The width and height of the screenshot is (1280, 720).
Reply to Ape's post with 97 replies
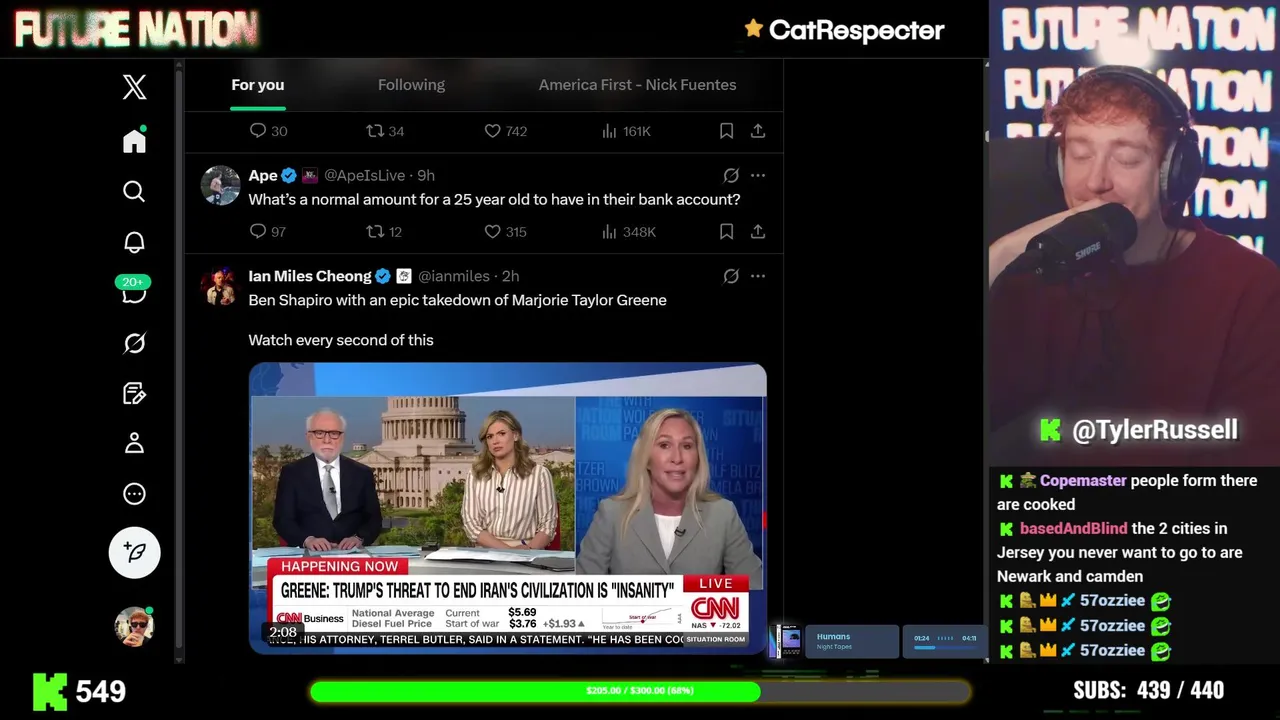267,232
